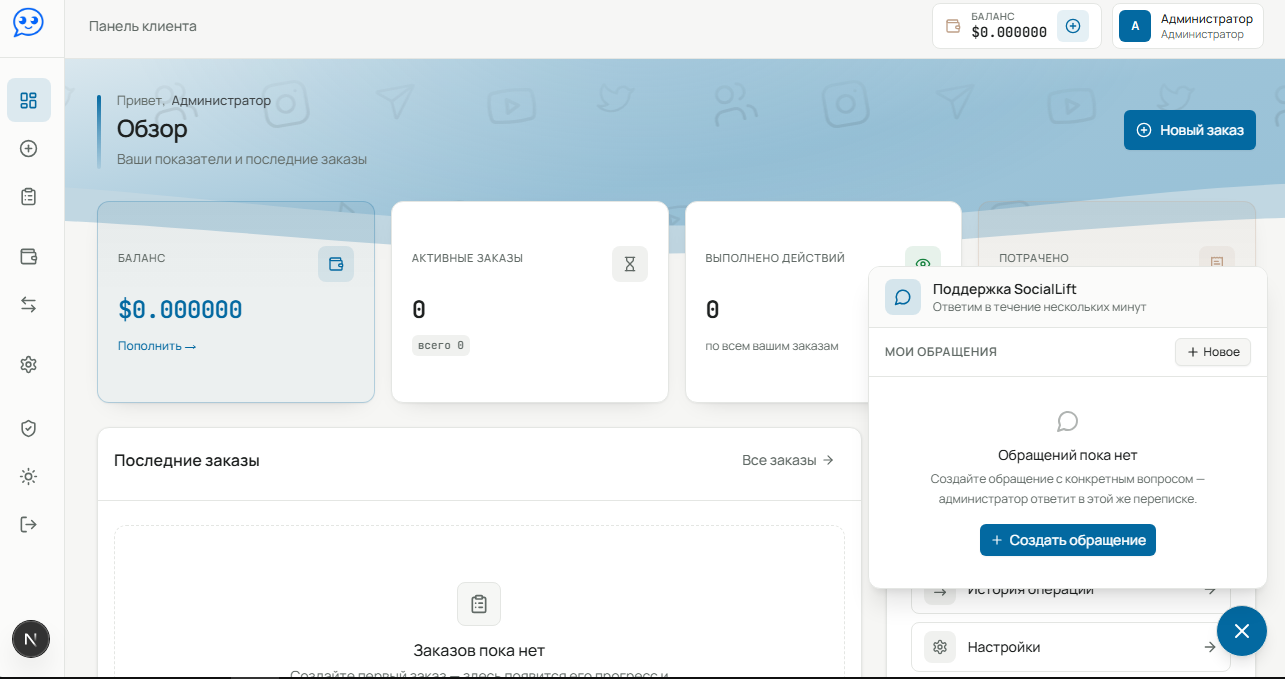
Task: Close the support chat widget
Action: click(x=1242, y=631)
